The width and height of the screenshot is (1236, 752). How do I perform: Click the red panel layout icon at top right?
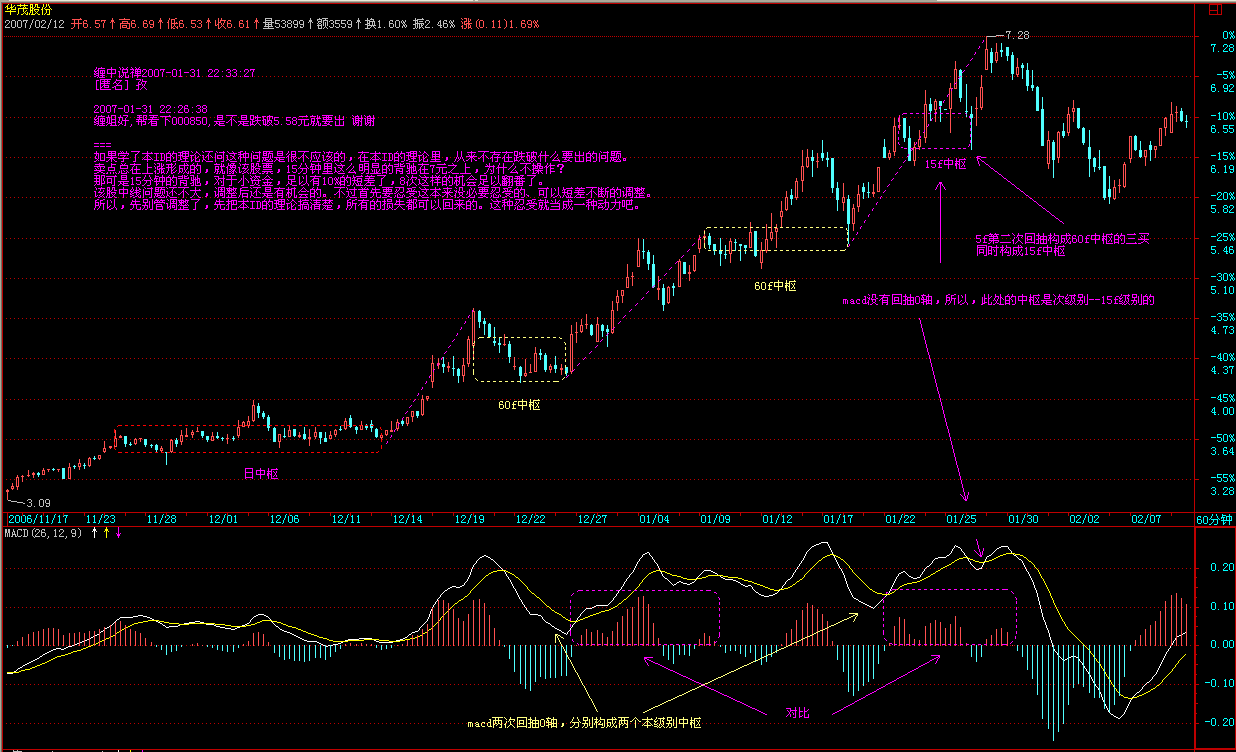(1226, 9)
